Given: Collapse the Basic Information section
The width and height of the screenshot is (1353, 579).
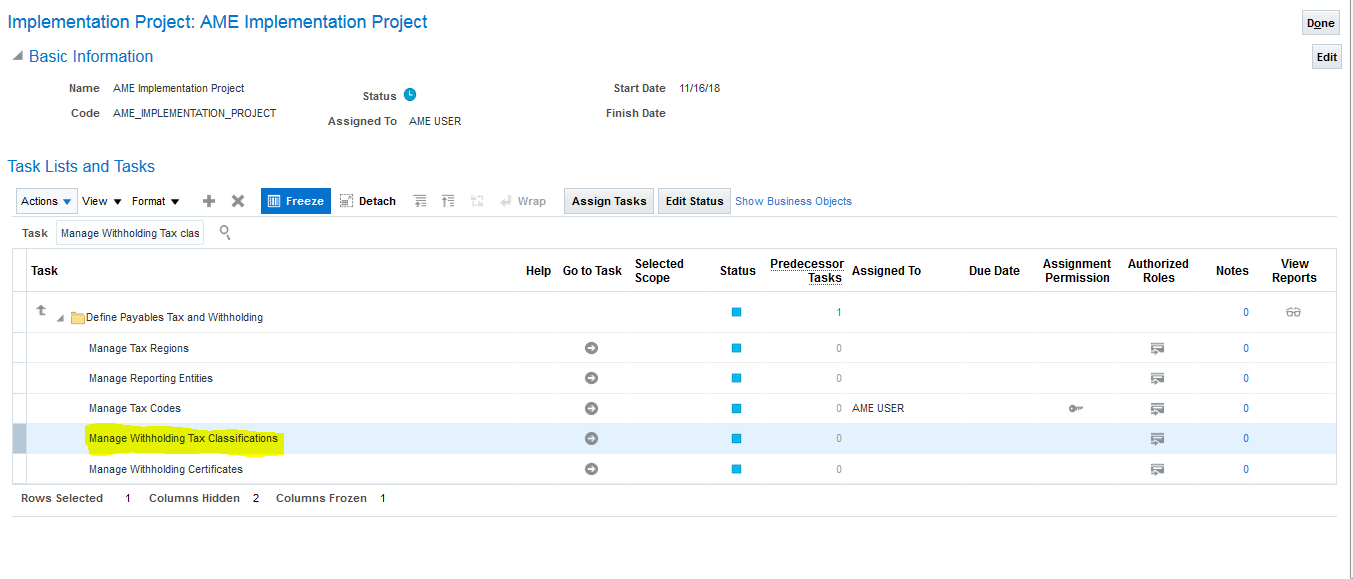Looking at the screenshot, I should tap(17, 57).
